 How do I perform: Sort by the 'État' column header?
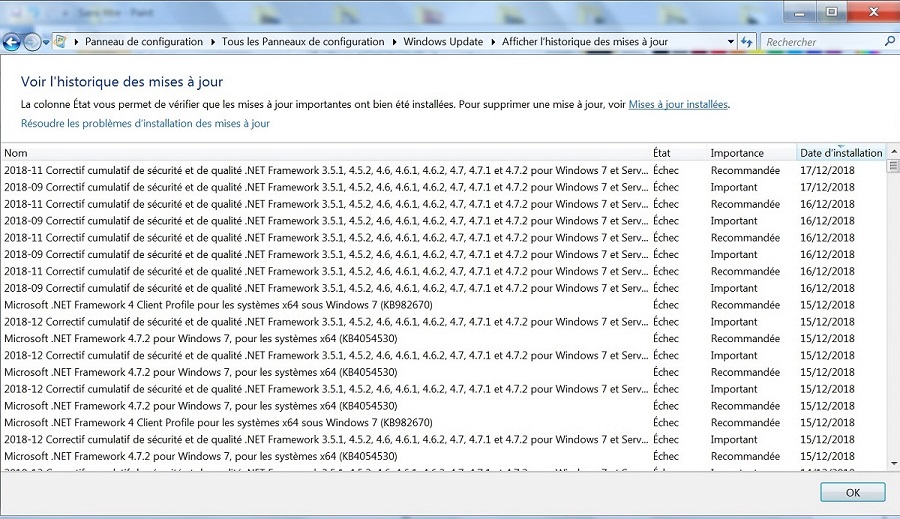678,153
